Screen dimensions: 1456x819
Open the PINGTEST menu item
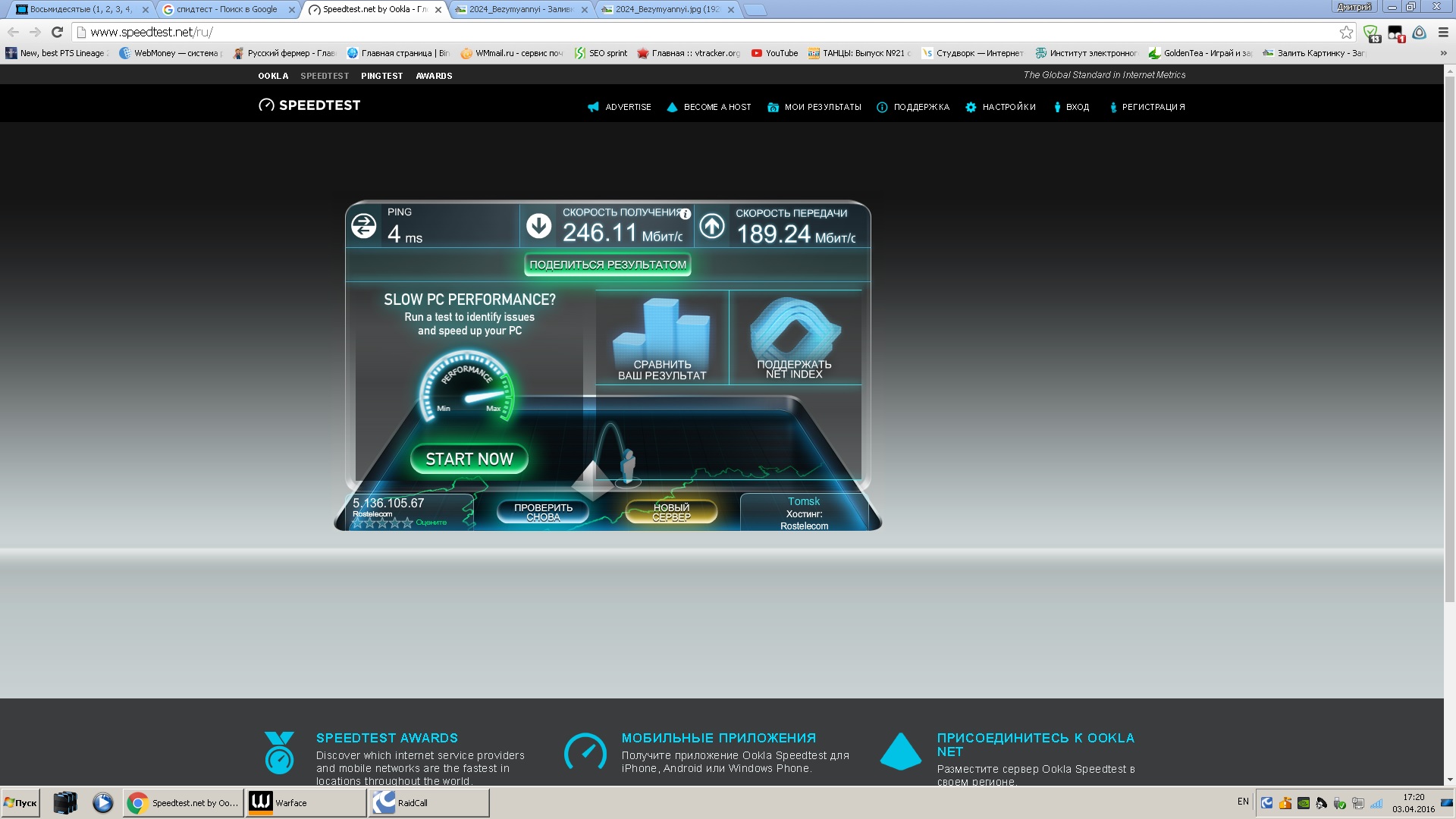pyautogui.click(x=381, y=76)
